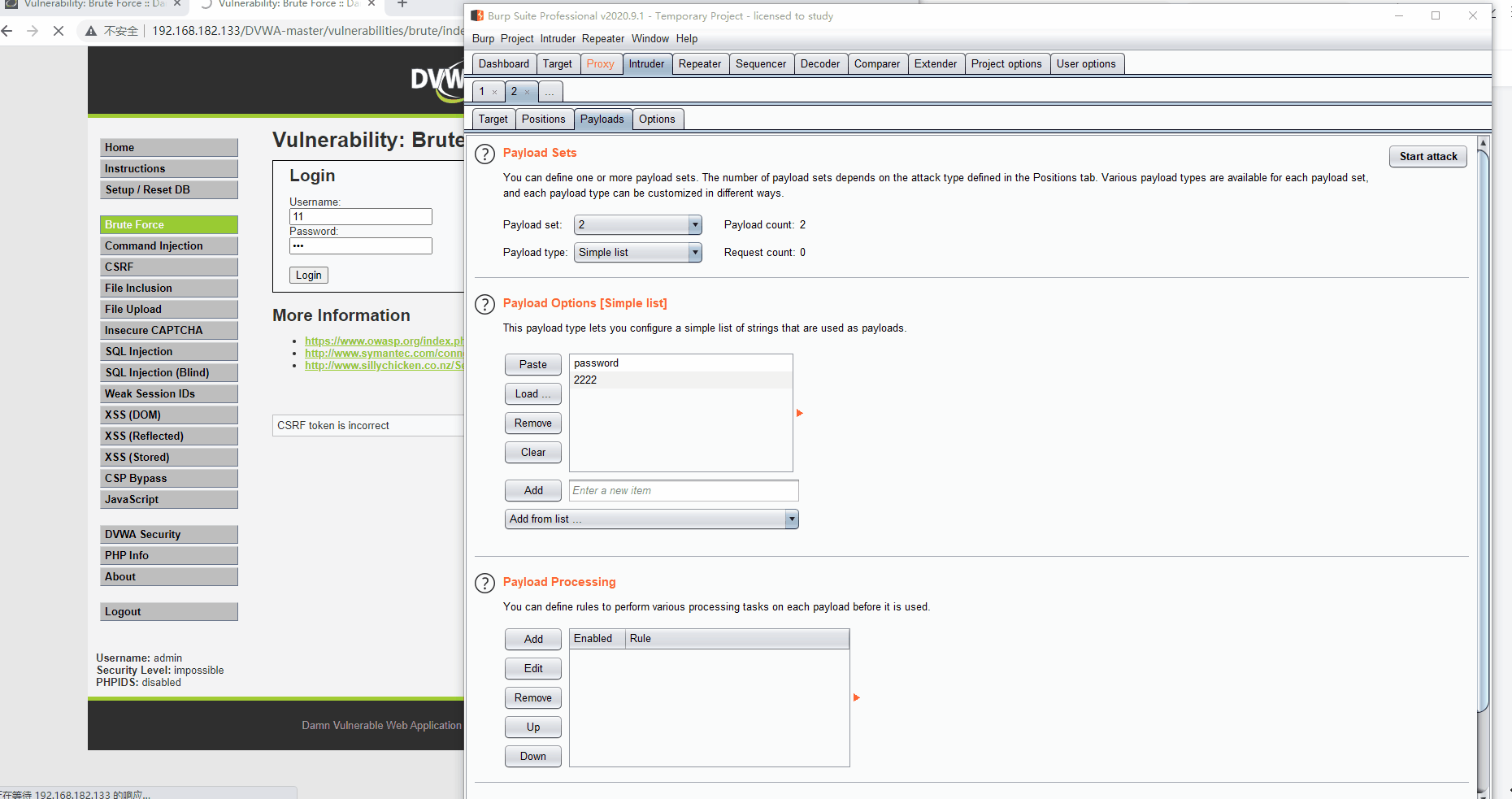Click Up in Payload Processing
This screenshot has width=1512, height=799.
[533, 727]
